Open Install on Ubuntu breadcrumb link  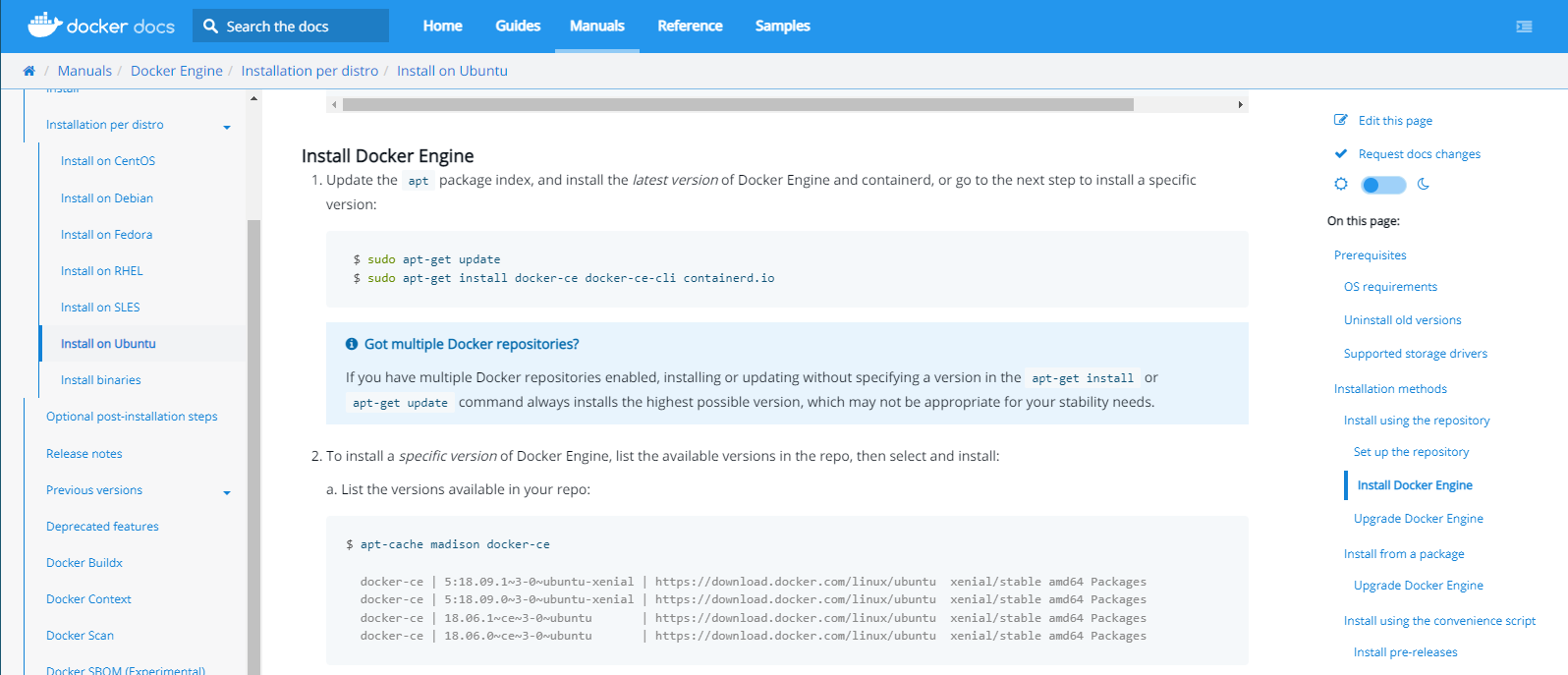tap(452, 71)
